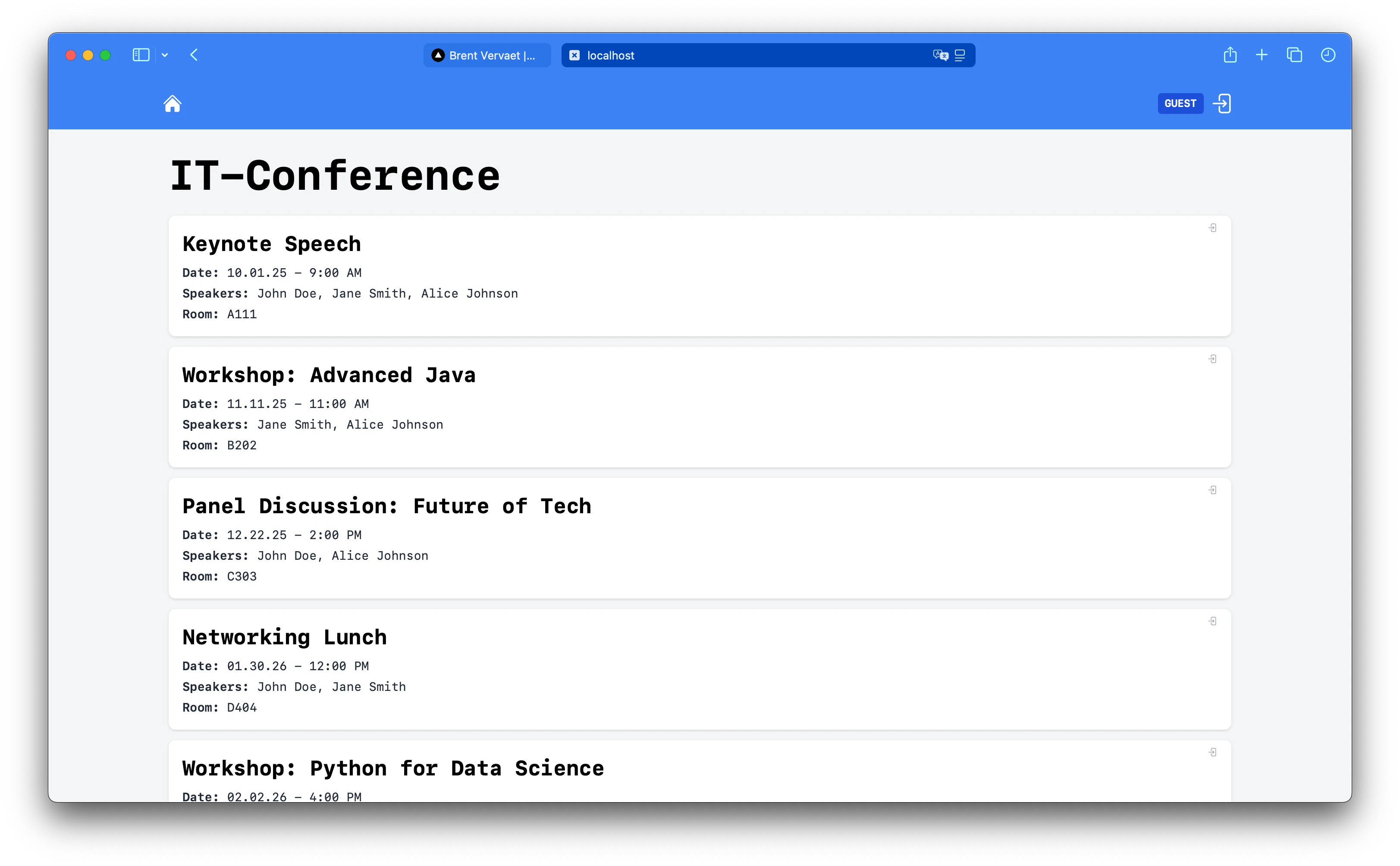Image resolution: width=1400 pixels, height=866 pixels.
Task: Toggle the browser sidebar
Action: pos(141,55)
